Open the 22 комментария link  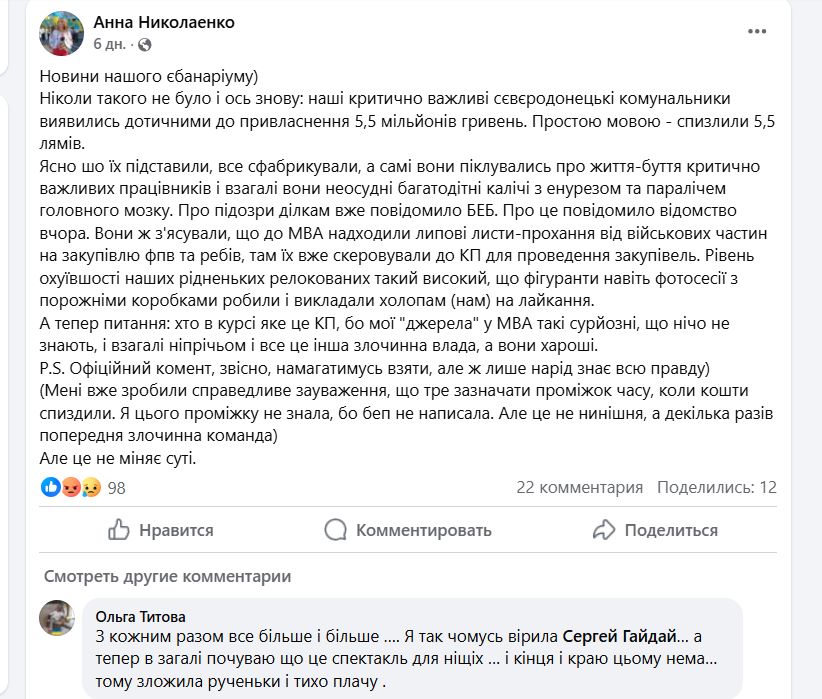click(x=579, y=488)
